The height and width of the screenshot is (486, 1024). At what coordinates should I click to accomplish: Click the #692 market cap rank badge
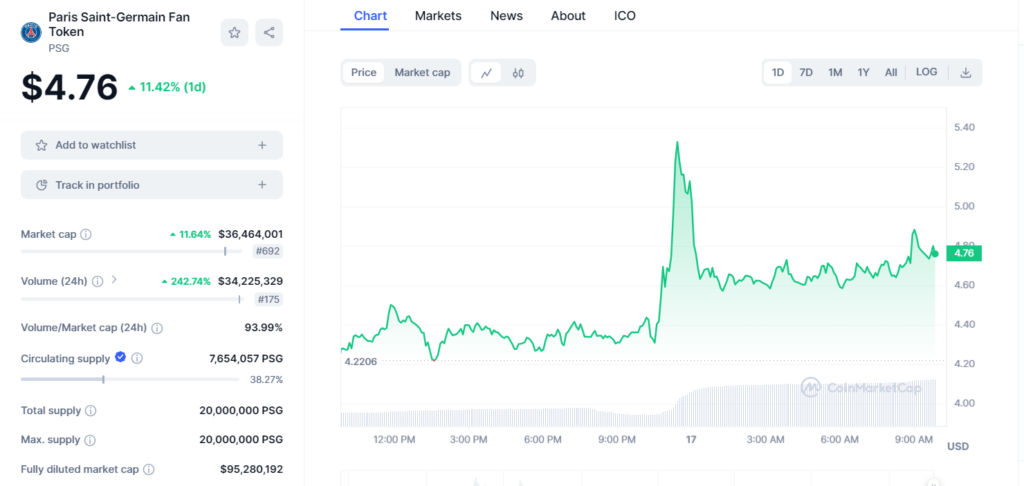pos(268,251)
